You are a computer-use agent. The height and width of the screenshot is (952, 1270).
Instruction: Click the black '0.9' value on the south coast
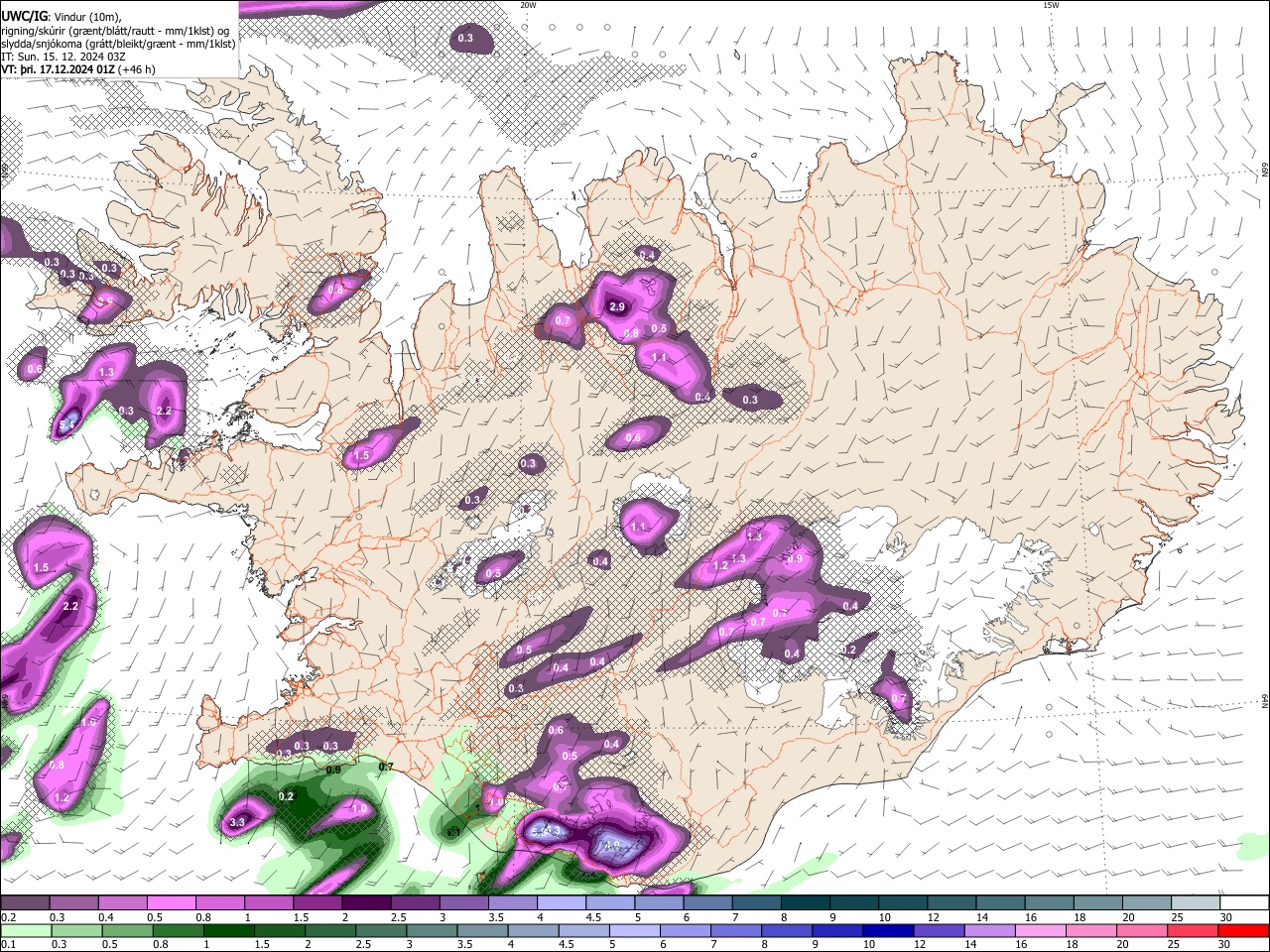pos(333,770)
